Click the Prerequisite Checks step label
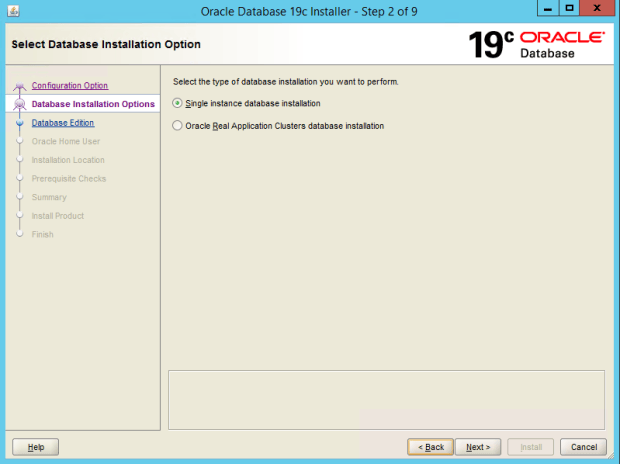This screenshot has width=620, height=464. pos(69,178)
